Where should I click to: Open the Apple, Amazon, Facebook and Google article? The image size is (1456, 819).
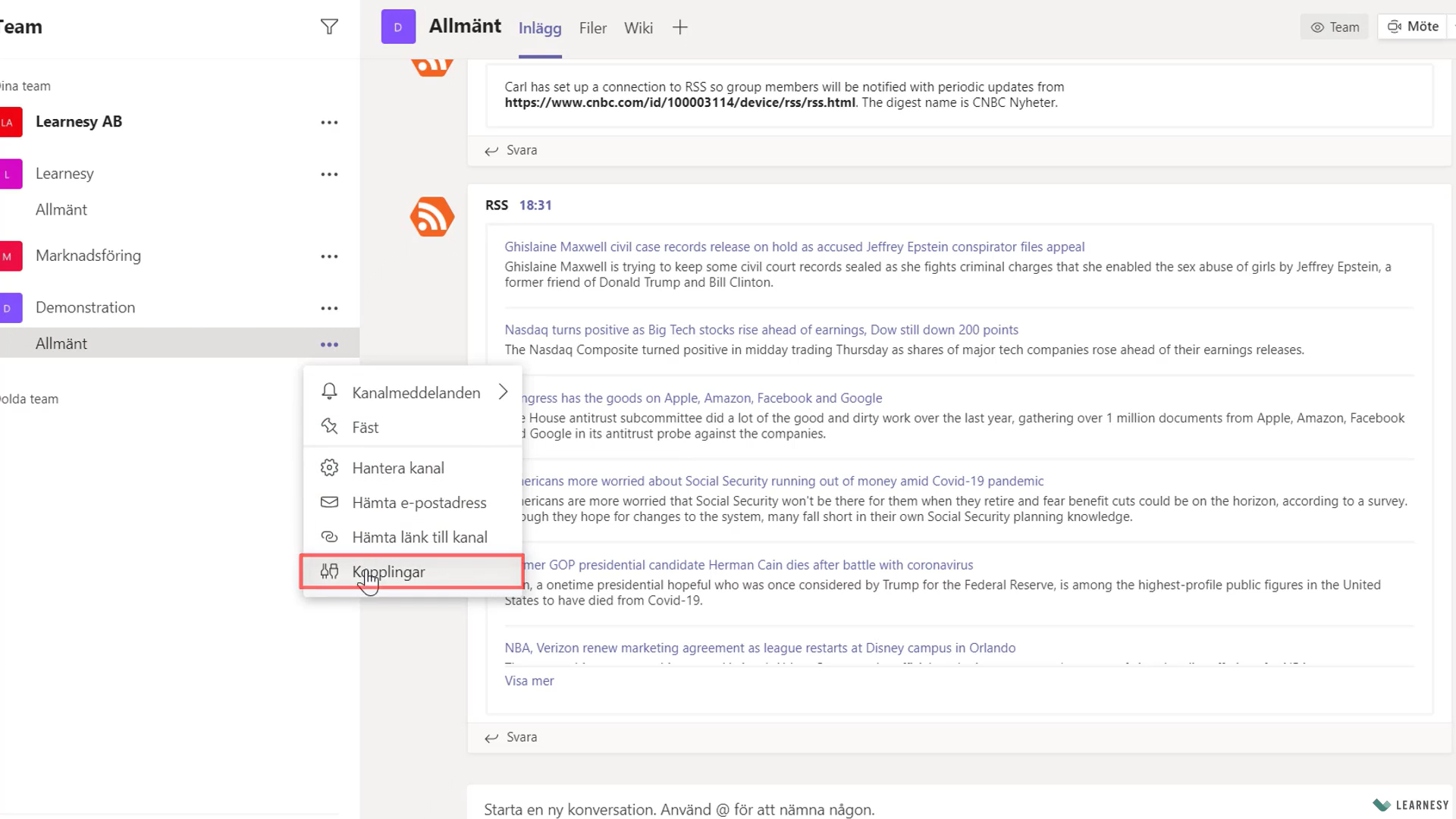coord(702,398)
